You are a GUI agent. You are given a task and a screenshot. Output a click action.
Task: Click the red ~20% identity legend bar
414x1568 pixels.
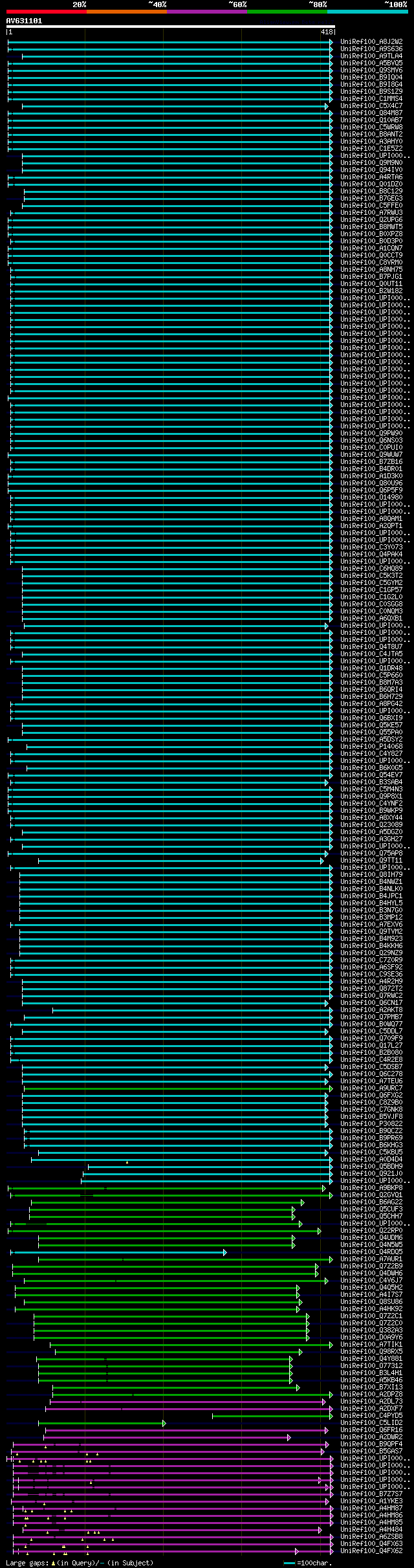pyautogui.click(x=46, y=12)
